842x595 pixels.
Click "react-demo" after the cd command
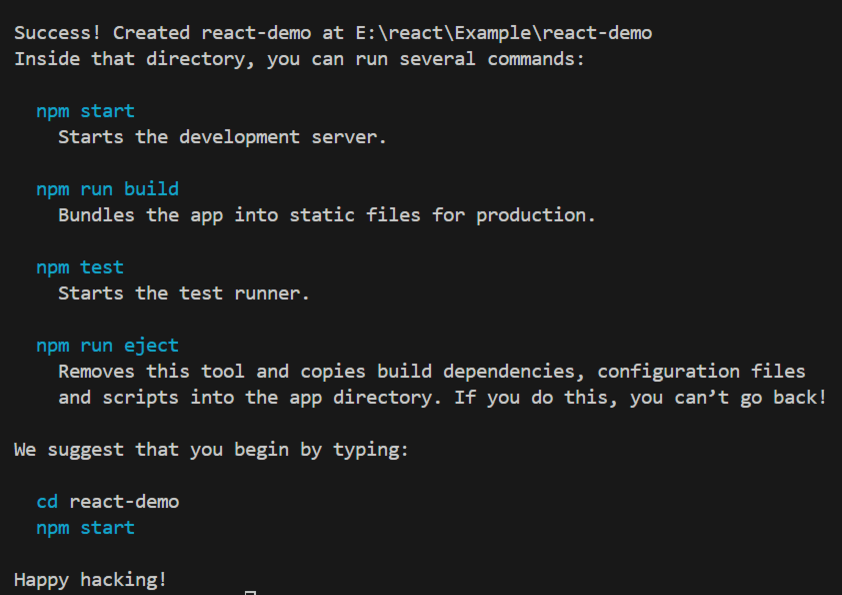[x=124, y=501]
